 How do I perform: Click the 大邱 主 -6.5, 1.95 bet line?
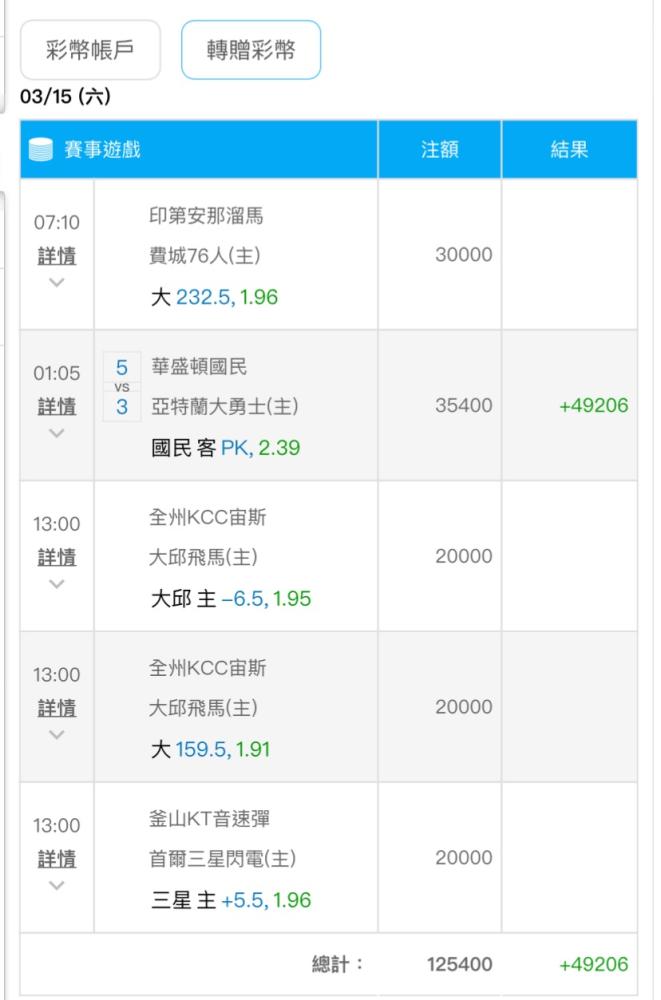(x=231, y=598)
